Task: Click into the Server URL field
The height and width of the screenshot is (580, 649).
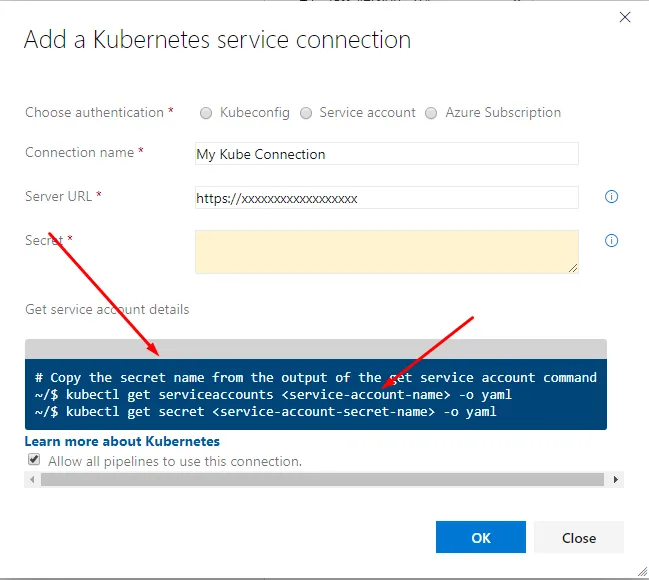Action: point(386,198)
